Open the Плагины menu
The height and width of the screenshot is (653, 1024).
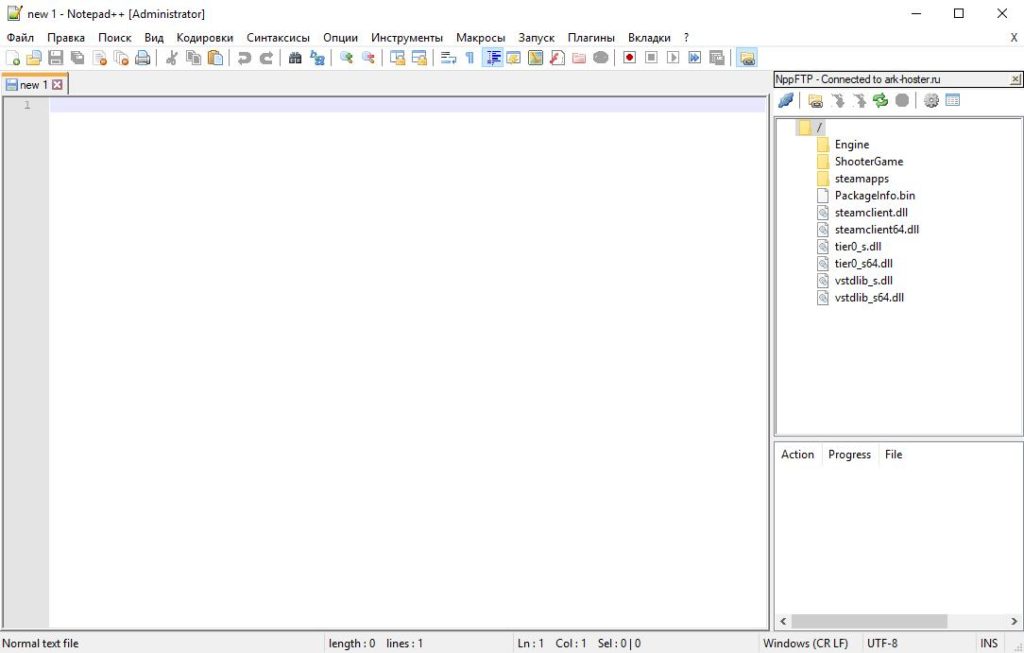[x=591, y=38]
